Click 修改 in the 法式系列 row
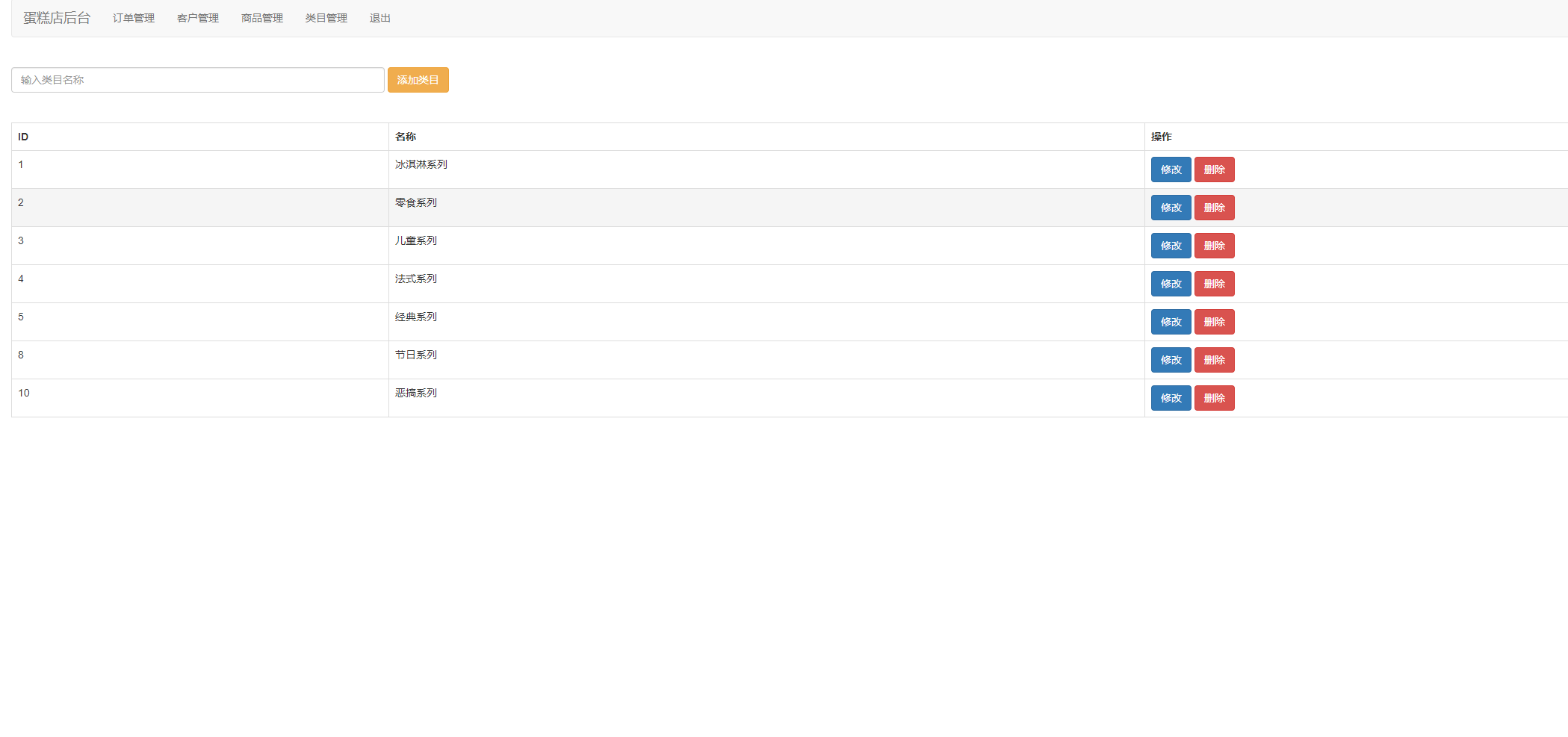The height and width of the screenshot is (737, 1568). (1171, 284)
